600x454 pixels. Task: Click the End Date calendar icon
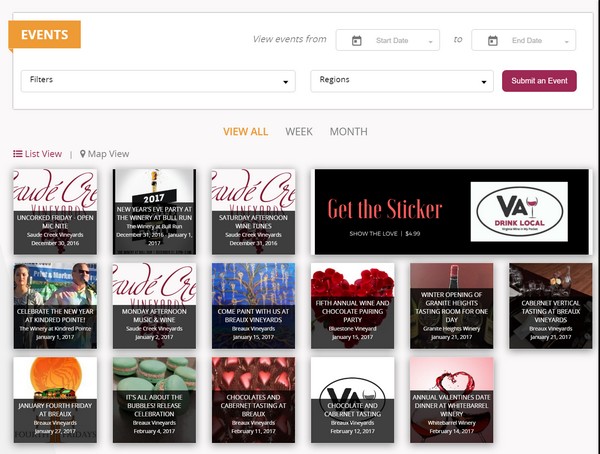[493, 41]
